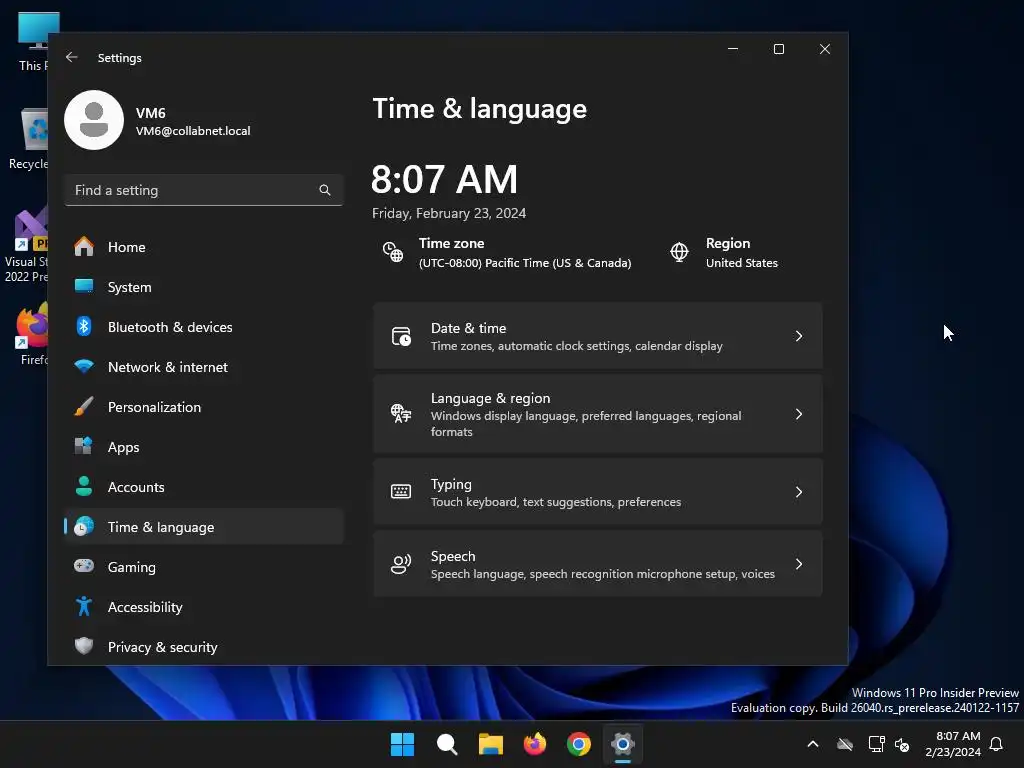Click the Typing keyboard icon
The height and width of the screenshot is (768, 1024).
[401, 492]
